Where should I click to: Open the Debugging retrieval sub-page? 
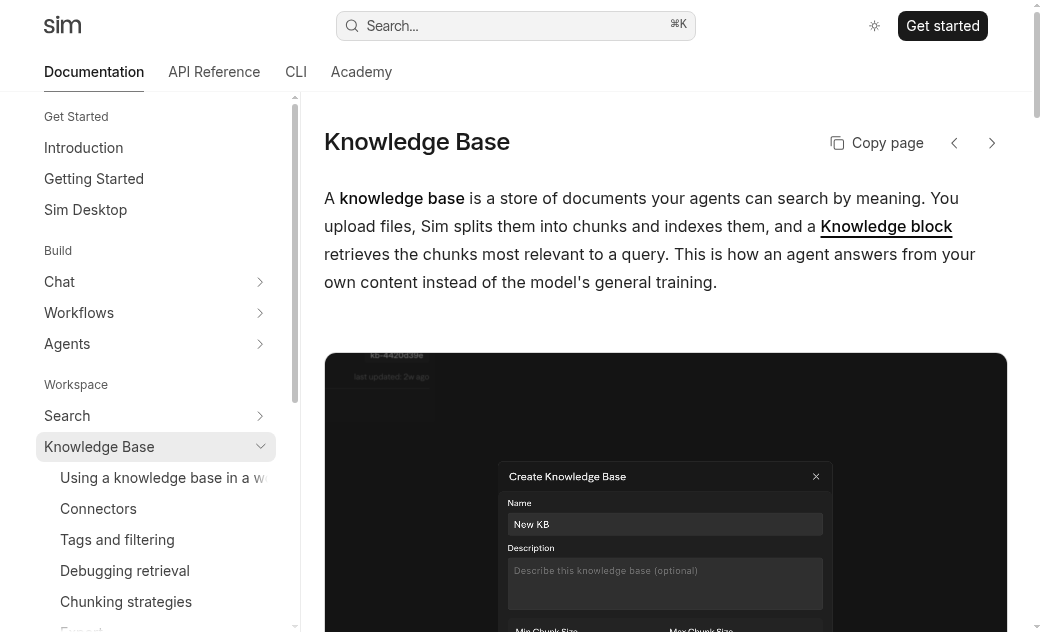125,571
